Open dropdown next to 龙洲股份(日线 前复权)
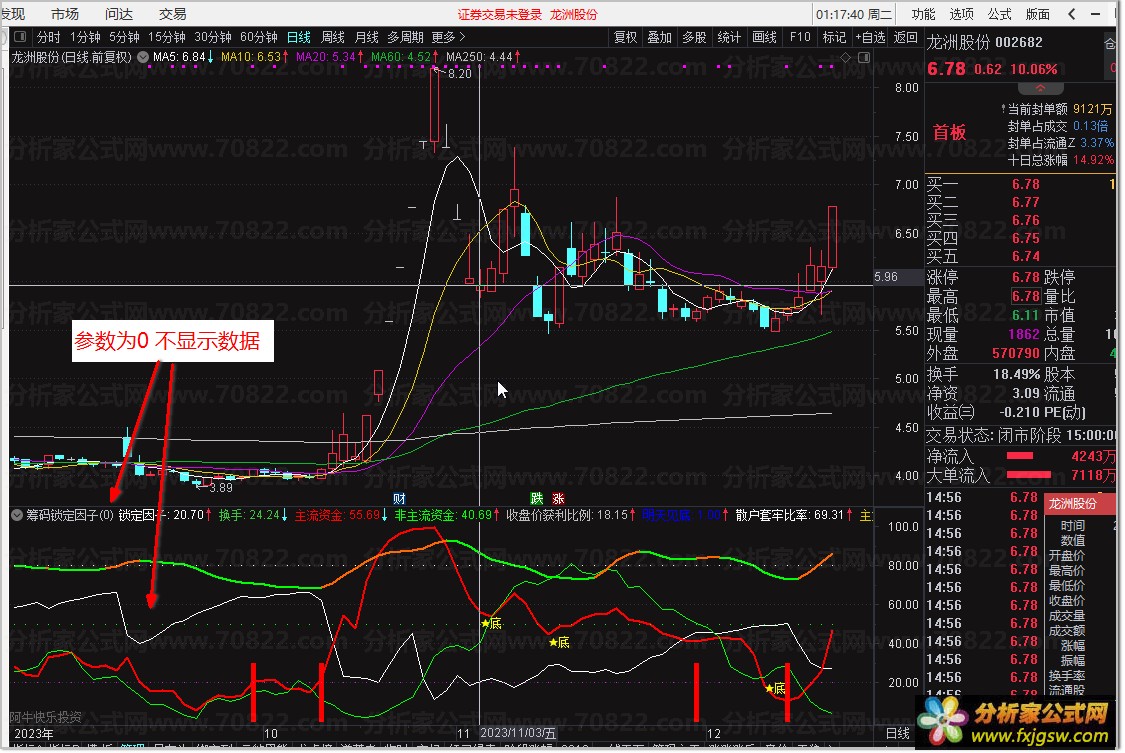1125x753 pixels. tap(143, 57)
